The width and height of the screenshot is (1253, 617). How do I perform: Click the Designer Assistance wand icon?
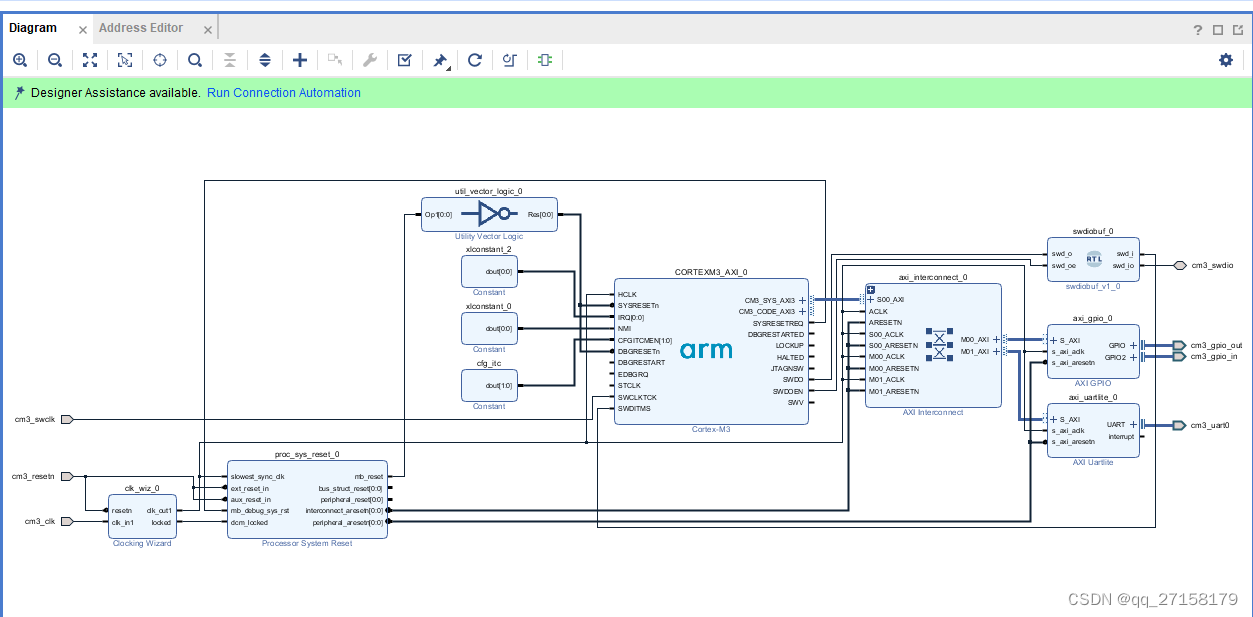[x=19, y=93]
